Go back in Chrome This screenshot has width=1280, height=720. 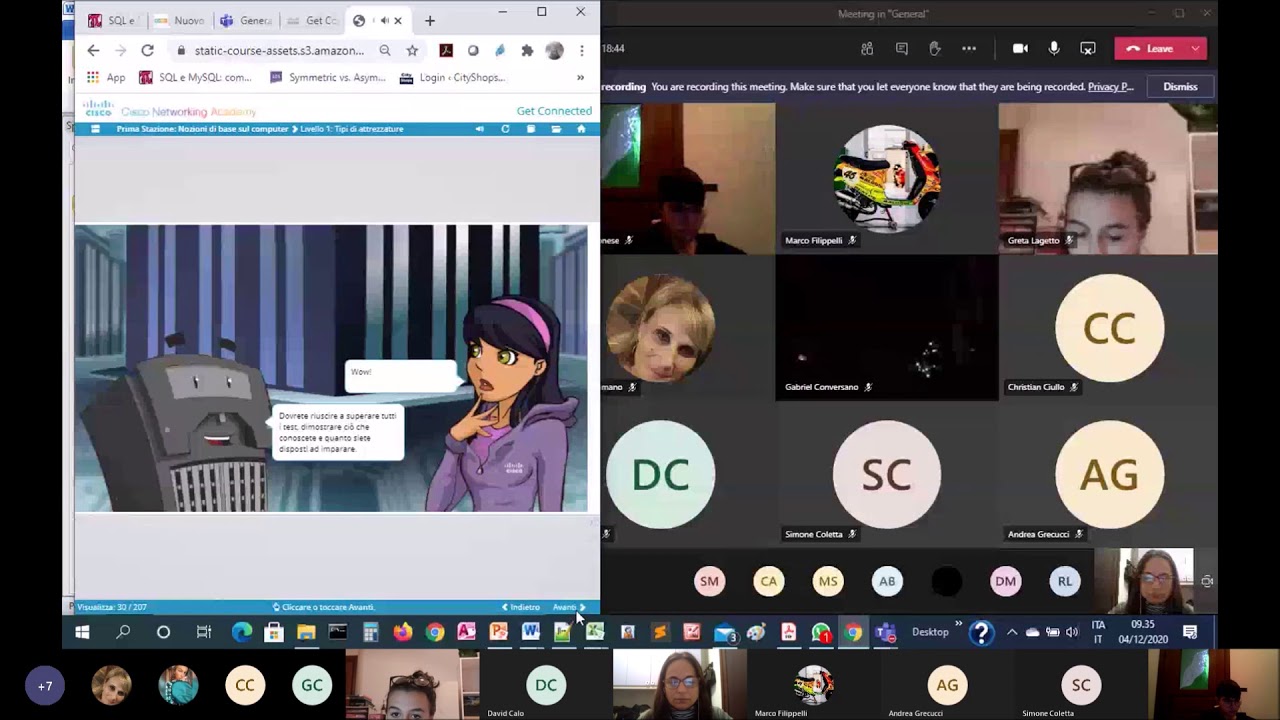[93, 50]
